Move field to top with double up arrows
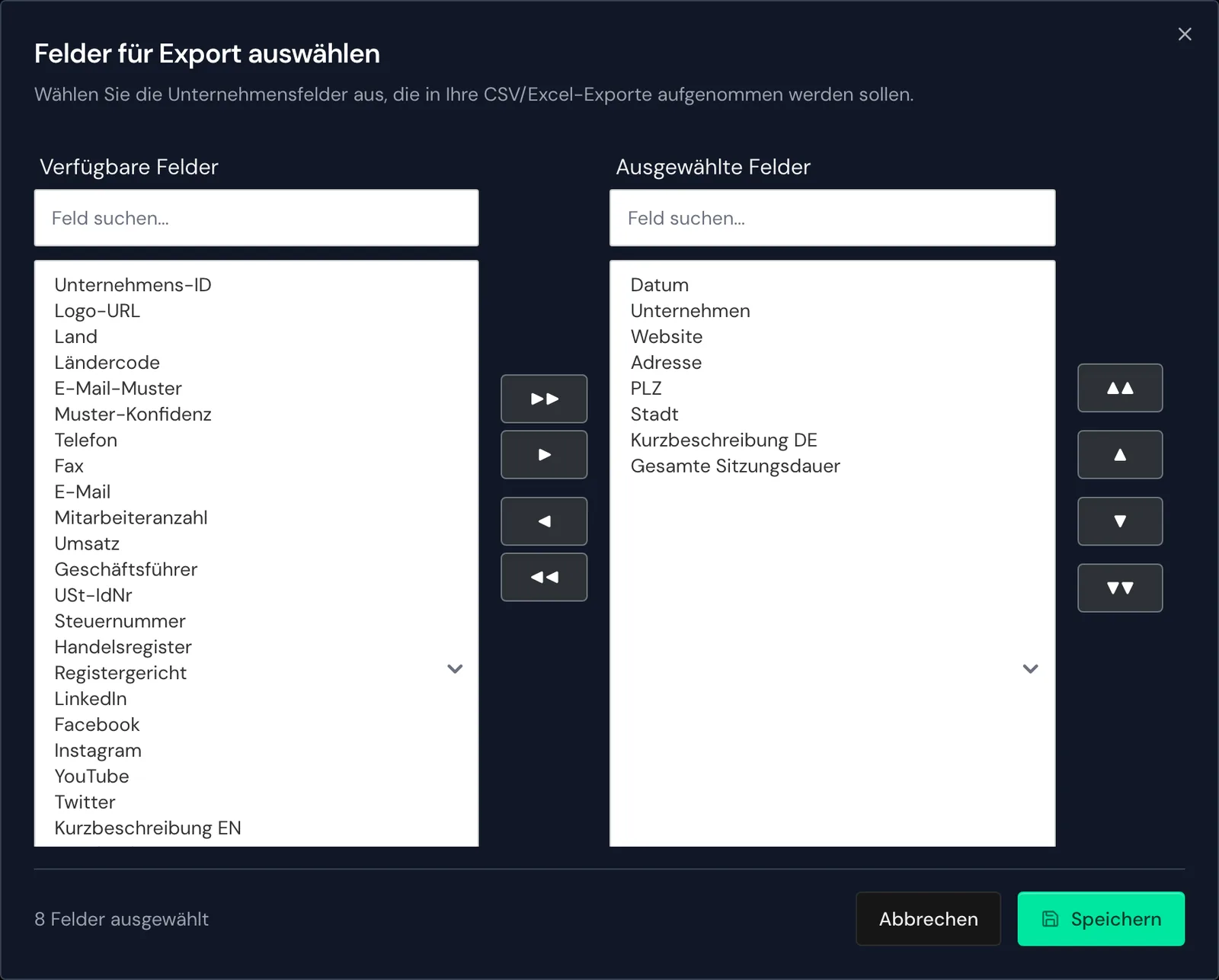This screenshot has height=980, width=1219. tap(1120, 388)
